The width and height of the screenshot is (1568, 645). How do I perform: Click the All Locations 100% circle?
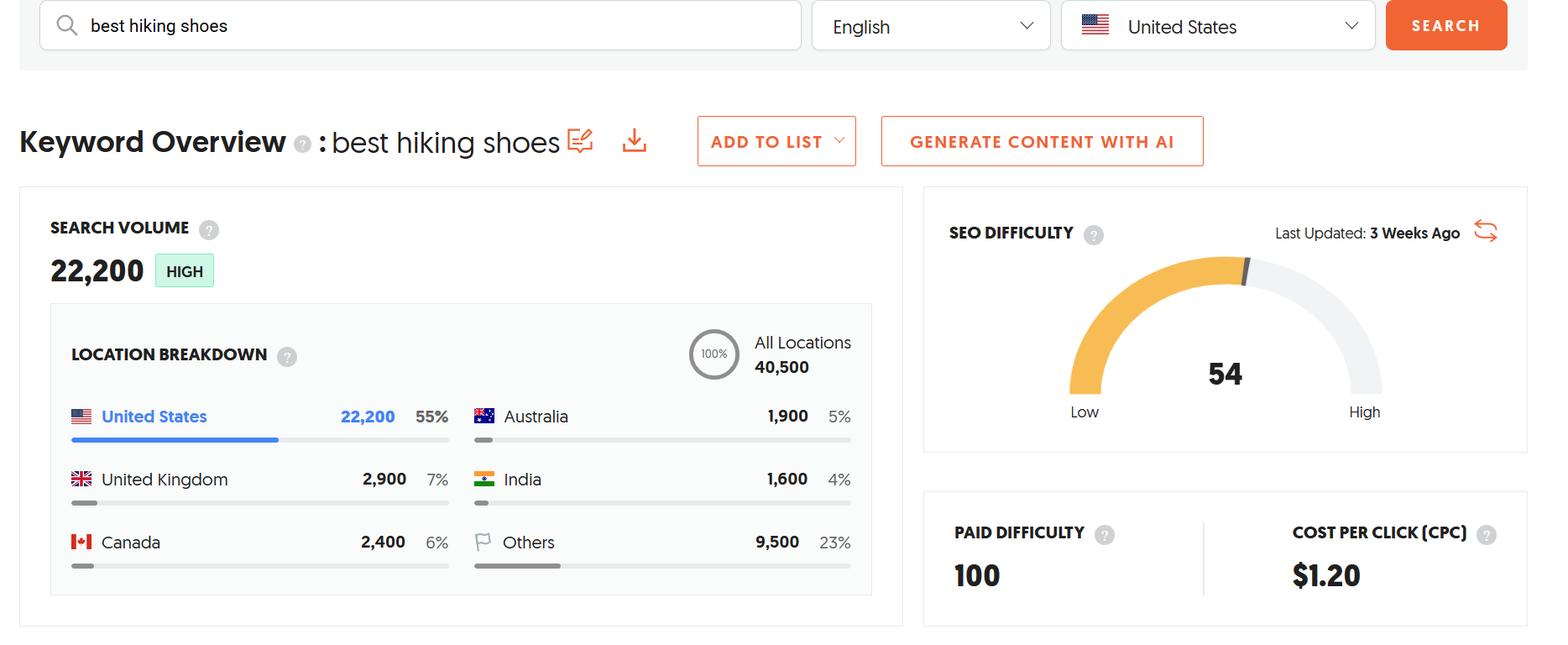pos(713,354)
